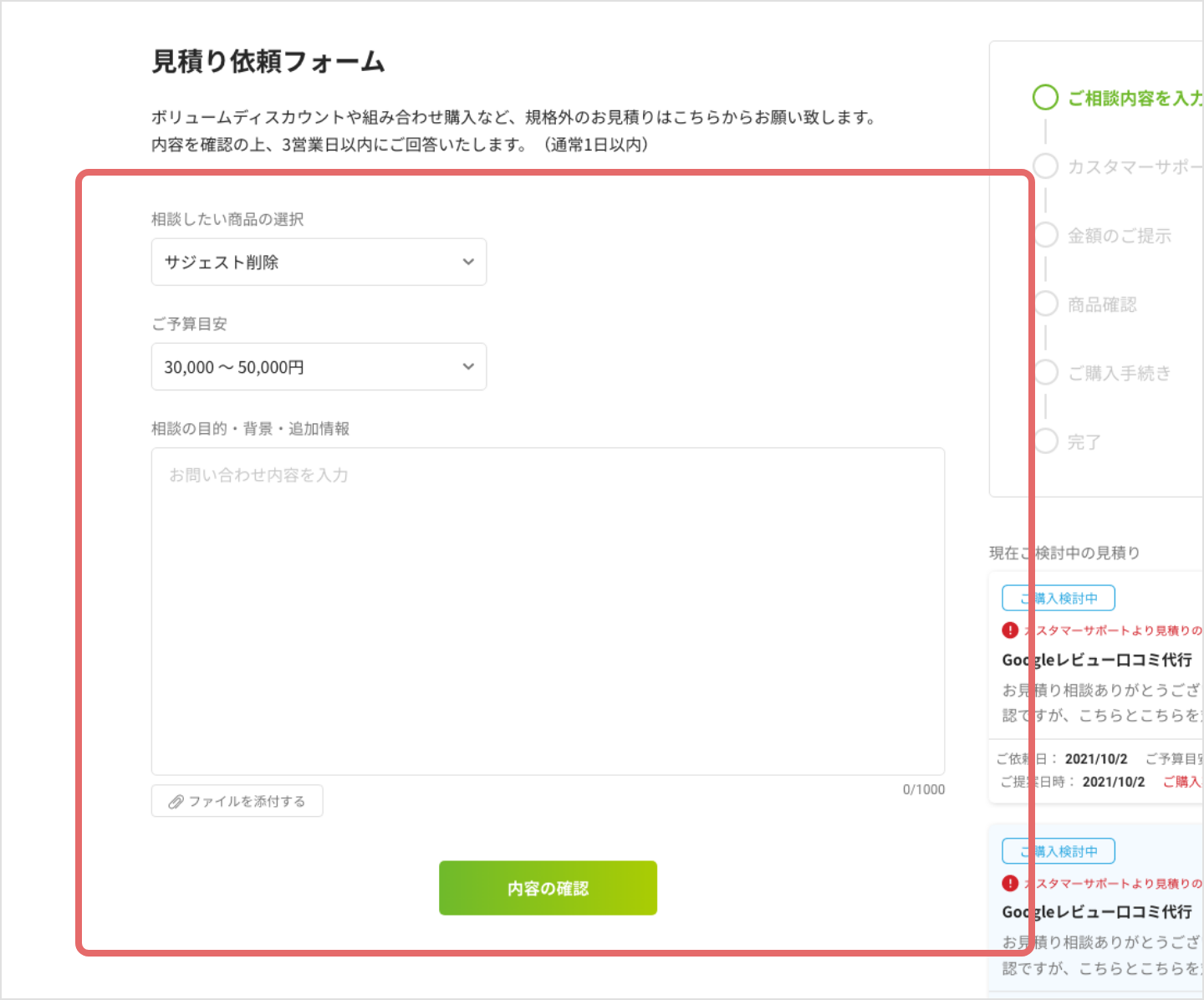Viewport: 1204px width, 1000px height.
Task: Select the 金額のご提示 step circle
Action: click(1045, 235)
